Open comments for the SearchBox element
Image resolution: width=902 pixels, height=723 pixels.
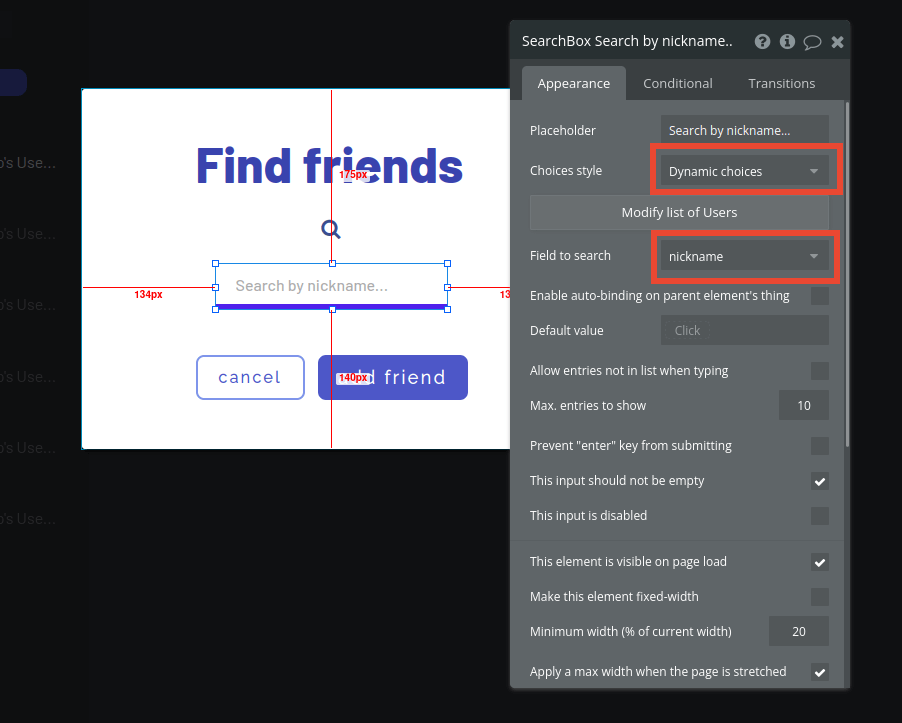click(x=812, y=41)
